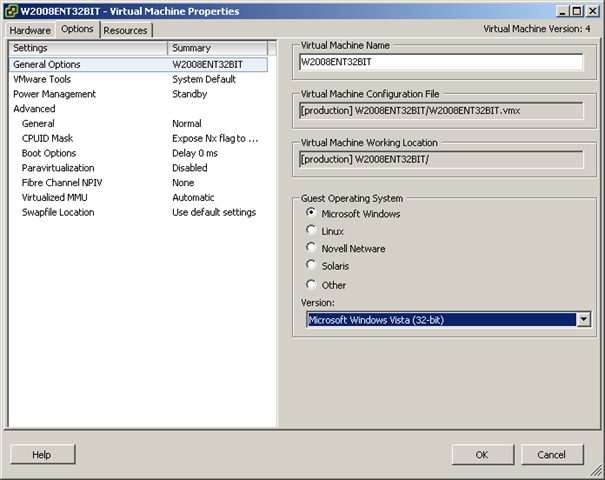
Task: Click the Virtual Machine Name field
Action: (x=441, y=62)
